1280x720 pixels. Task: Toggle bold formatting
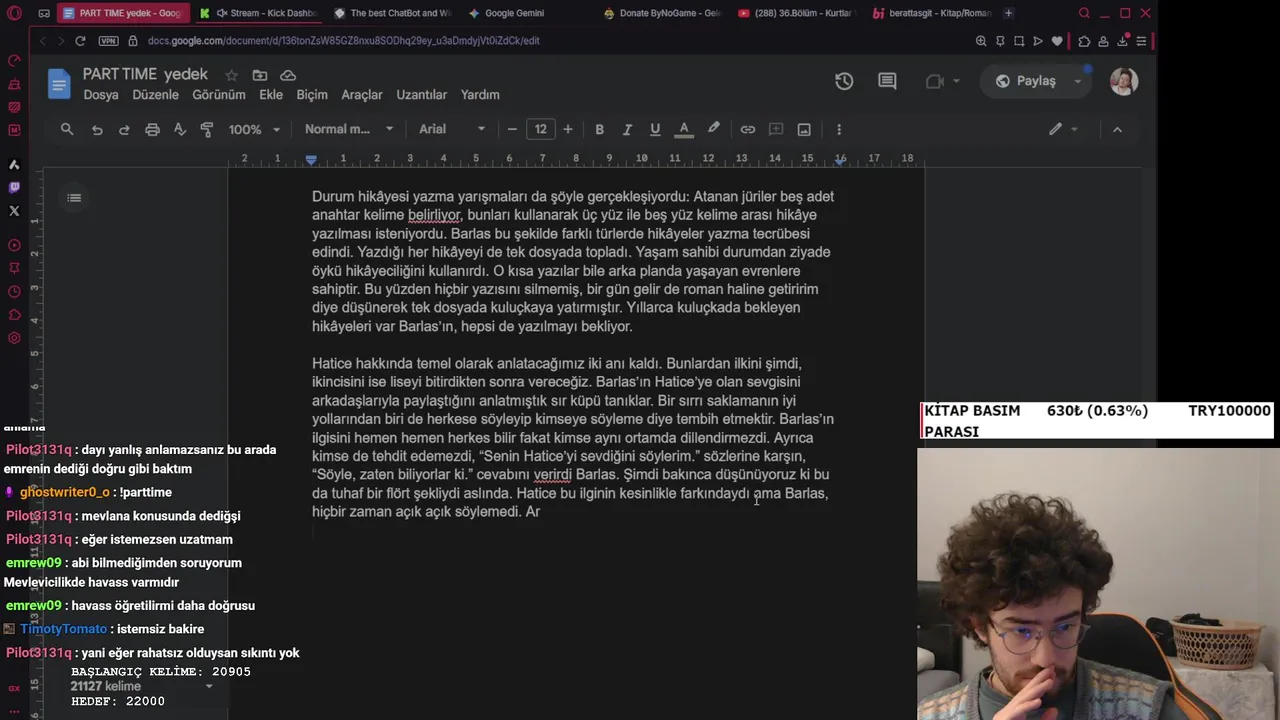tap(599, 129)
